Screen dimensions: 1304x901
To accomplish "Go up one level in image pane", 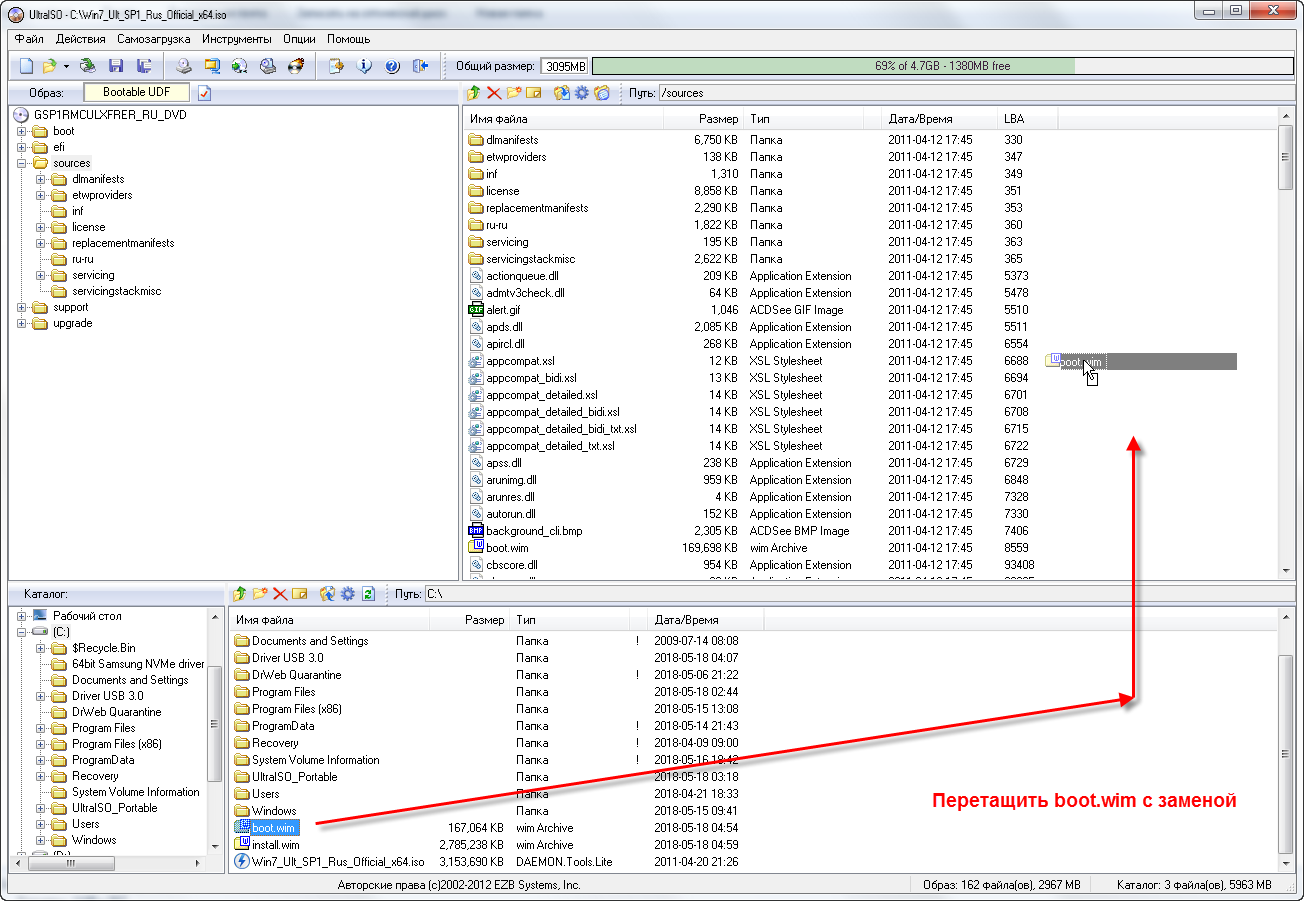I will [x=475, y=93].
